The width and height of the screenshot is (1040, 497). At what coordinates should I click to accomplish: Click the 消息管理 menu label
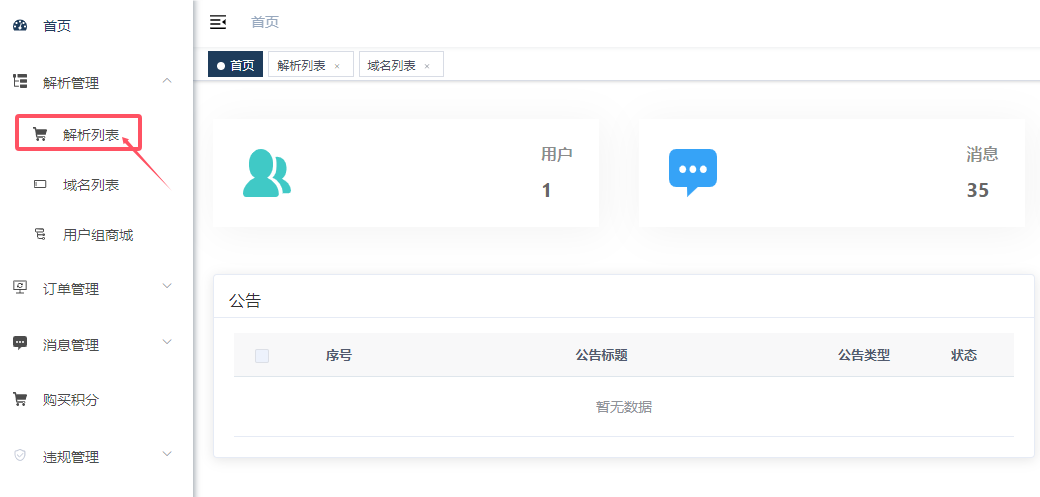[71, 345]
